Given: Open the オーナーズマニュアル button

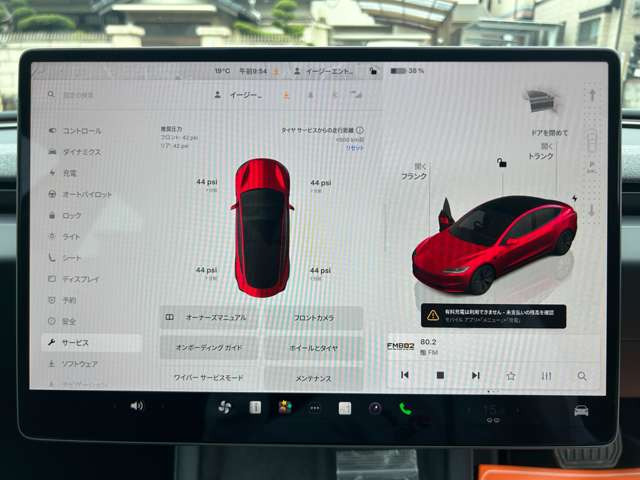Looking at the screenshot, I should pos(209,317).
